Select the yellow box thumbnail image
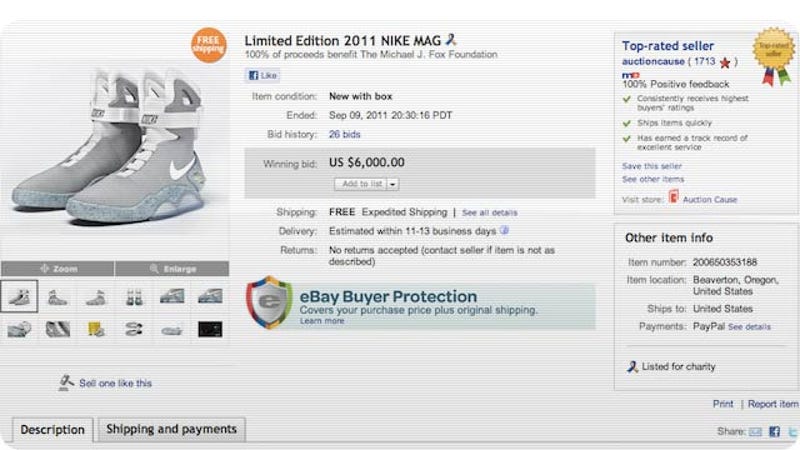 (96, 329)
